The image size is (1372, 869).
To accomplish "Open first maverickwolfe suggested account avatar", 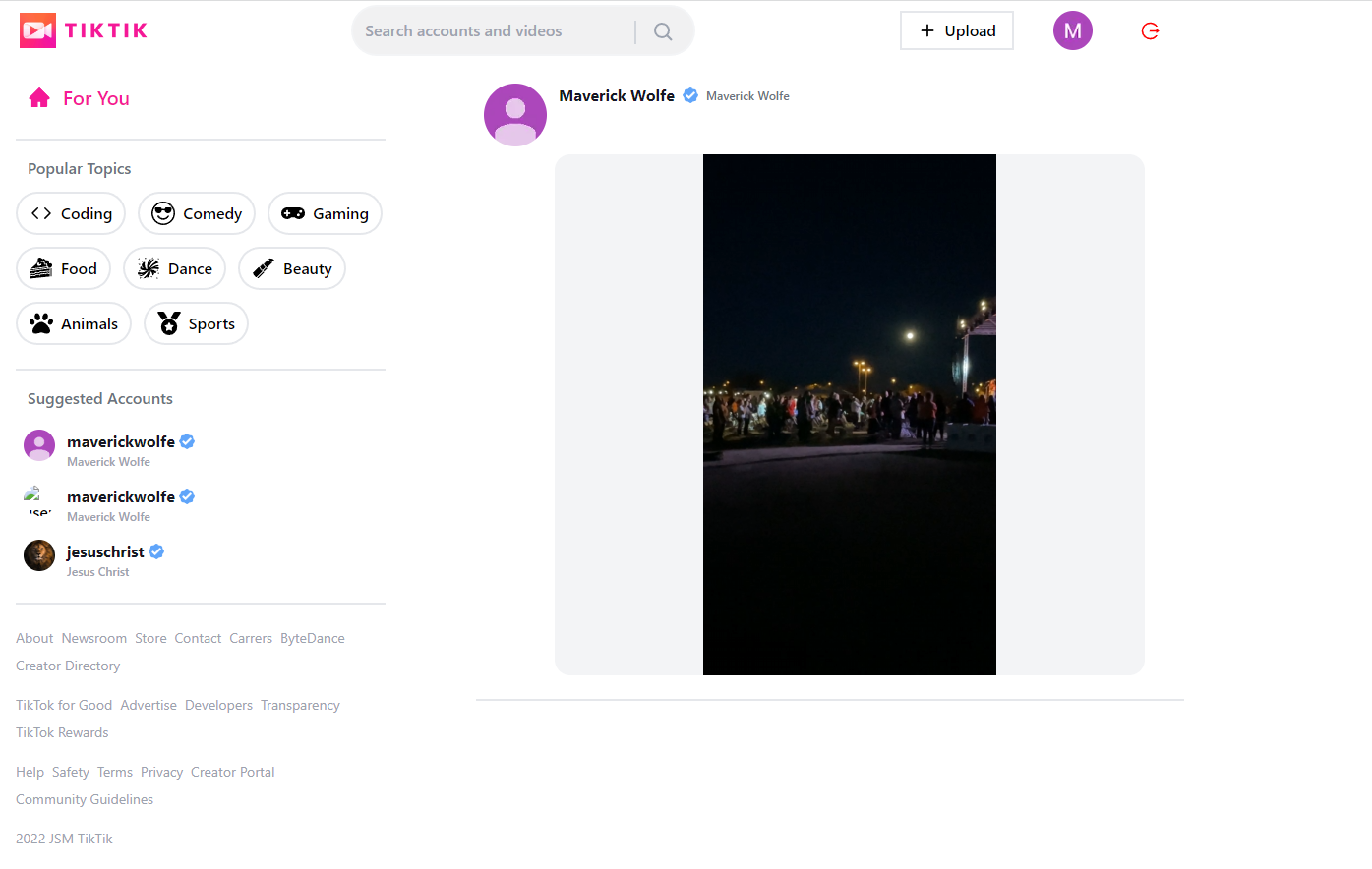I will coord(39,445).
